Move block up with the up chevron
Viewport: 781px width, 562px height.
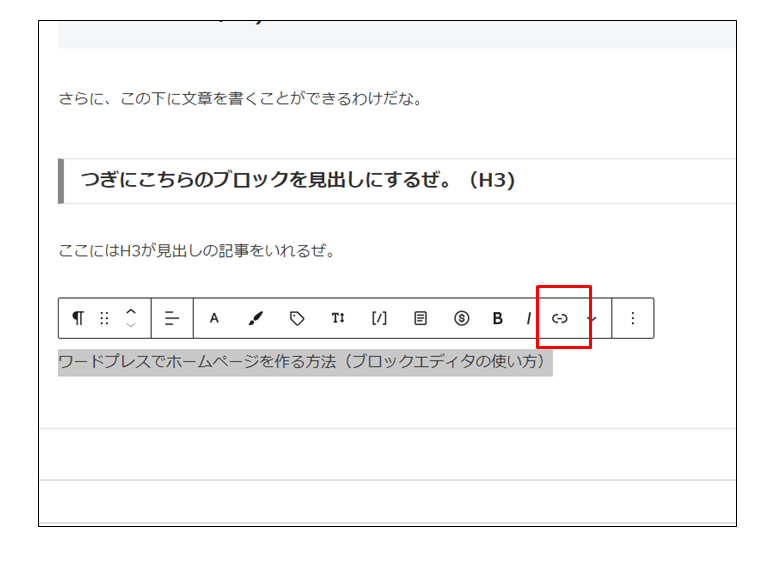[x=131, y=311]
